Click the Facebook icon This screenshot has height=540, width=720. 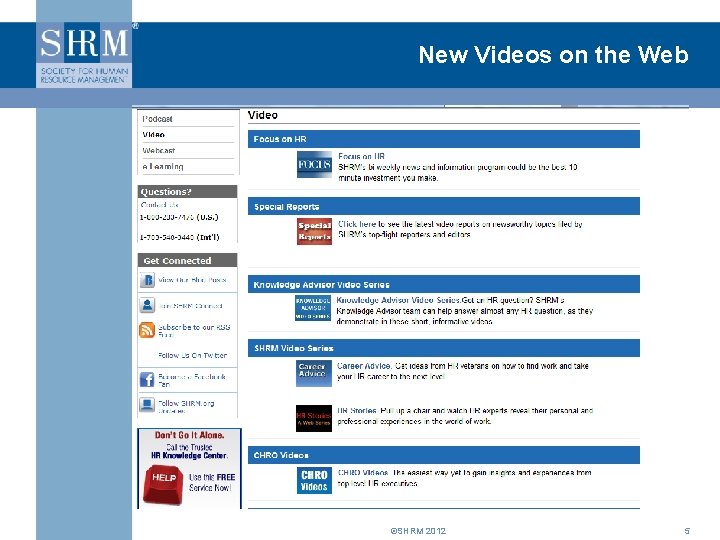click(147, 380)
